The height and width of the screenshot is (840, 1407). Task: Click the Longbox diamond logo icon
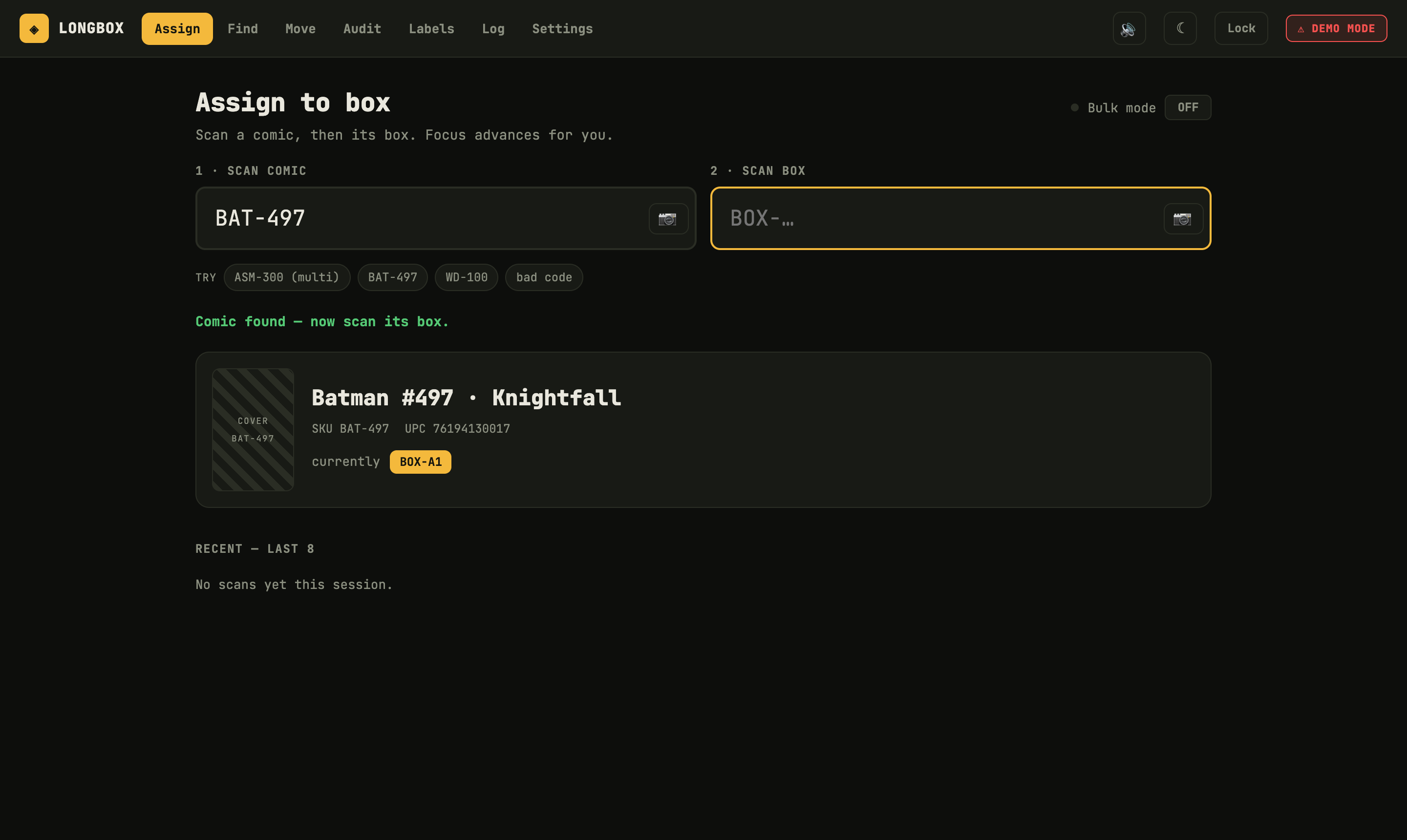pyautogui.click(x=34, y=28)
